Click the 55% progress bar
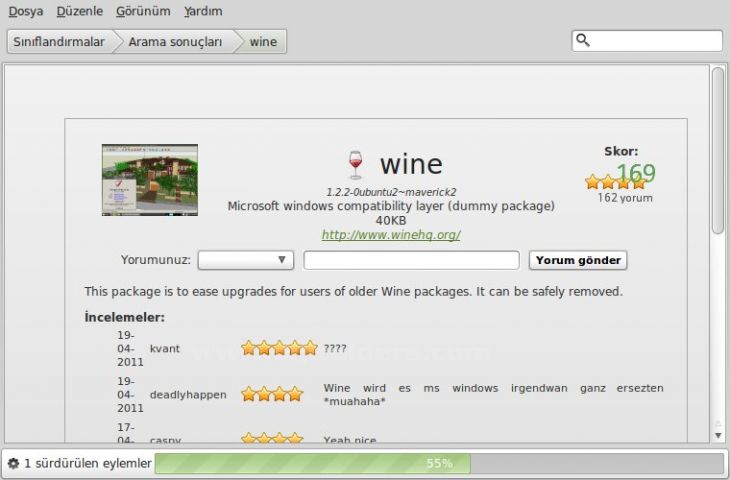The height and width of the screenshot is (480, 730). [438, 464]
